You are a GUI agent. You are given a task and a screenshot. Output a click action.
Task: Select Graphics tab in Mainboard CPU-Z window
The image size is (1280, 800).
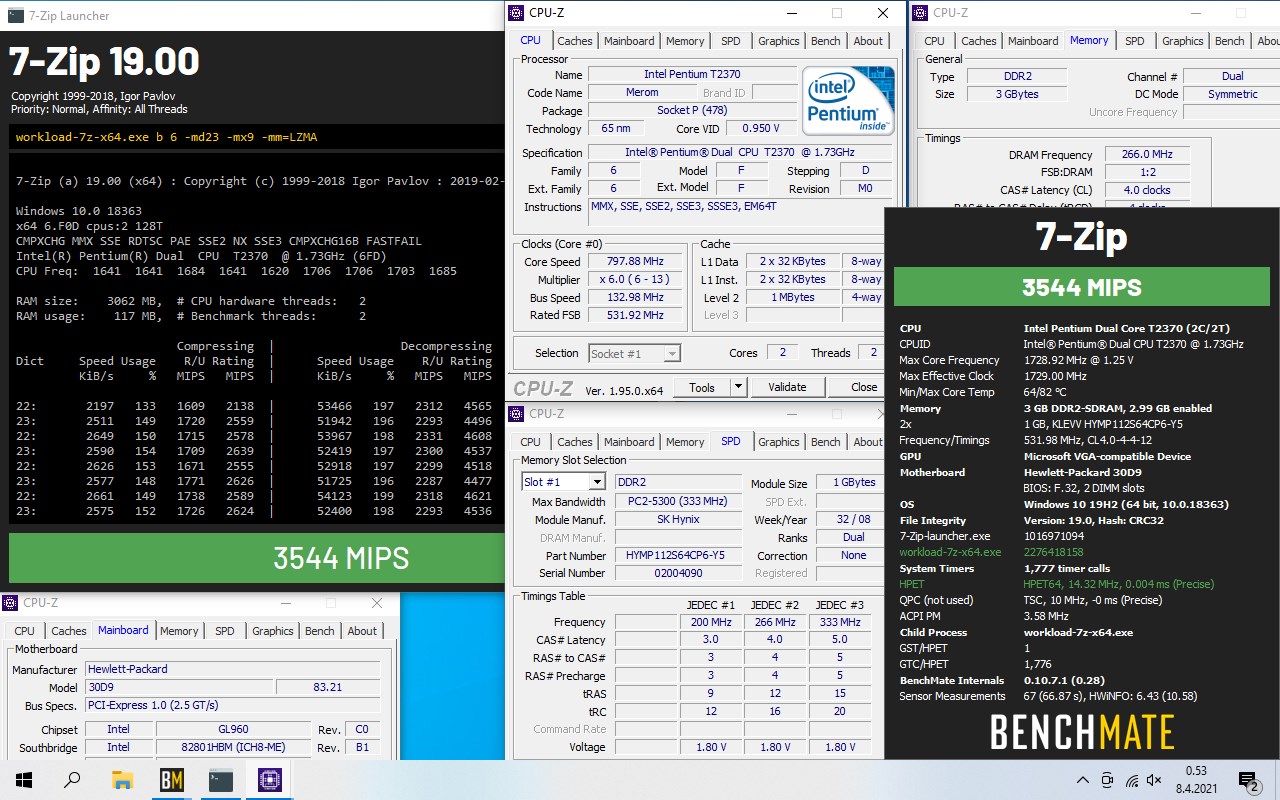pyautogui.click(x=272, y=631)
